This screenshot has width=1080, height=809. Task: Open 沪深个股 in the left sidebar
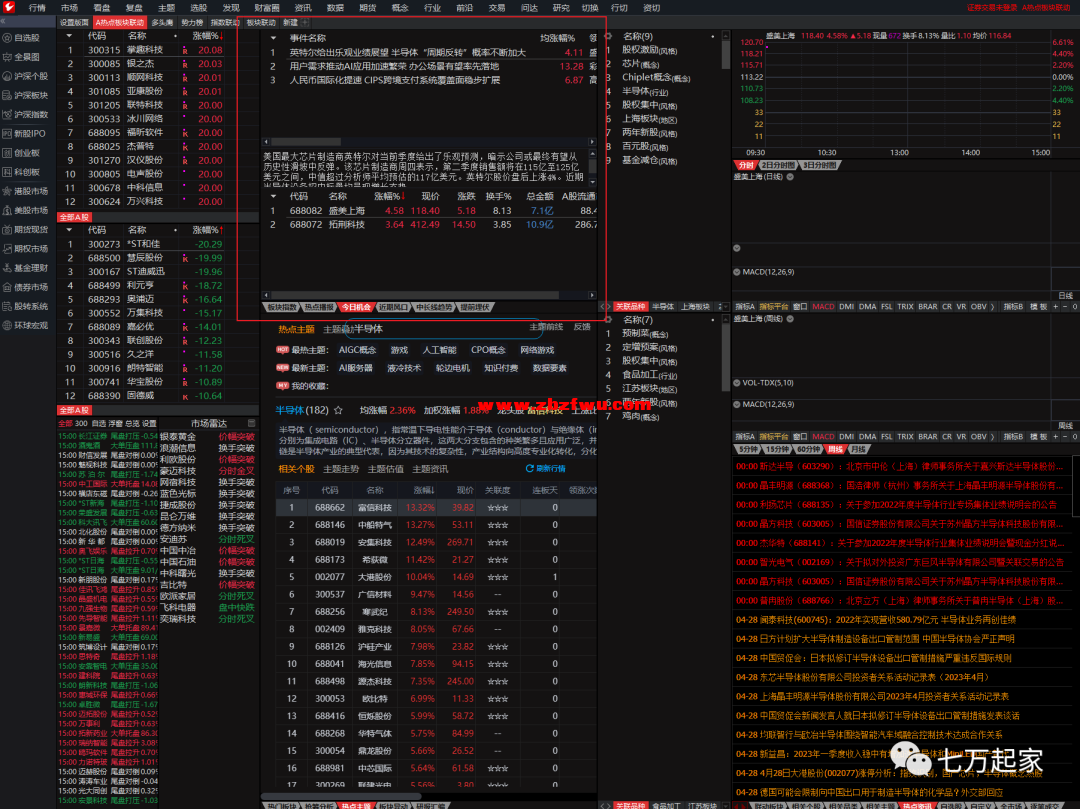pos(26,76)
